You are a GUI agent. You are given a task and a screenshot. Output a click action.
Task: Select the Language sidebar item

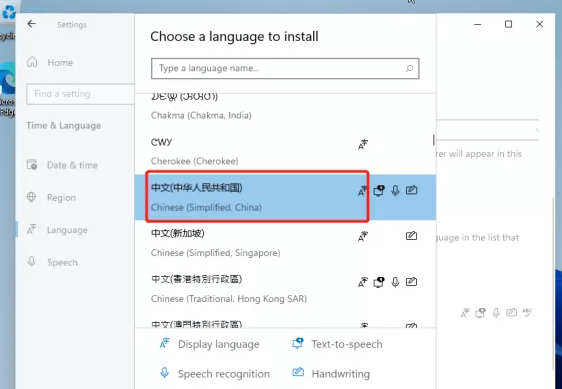point(57,230)
